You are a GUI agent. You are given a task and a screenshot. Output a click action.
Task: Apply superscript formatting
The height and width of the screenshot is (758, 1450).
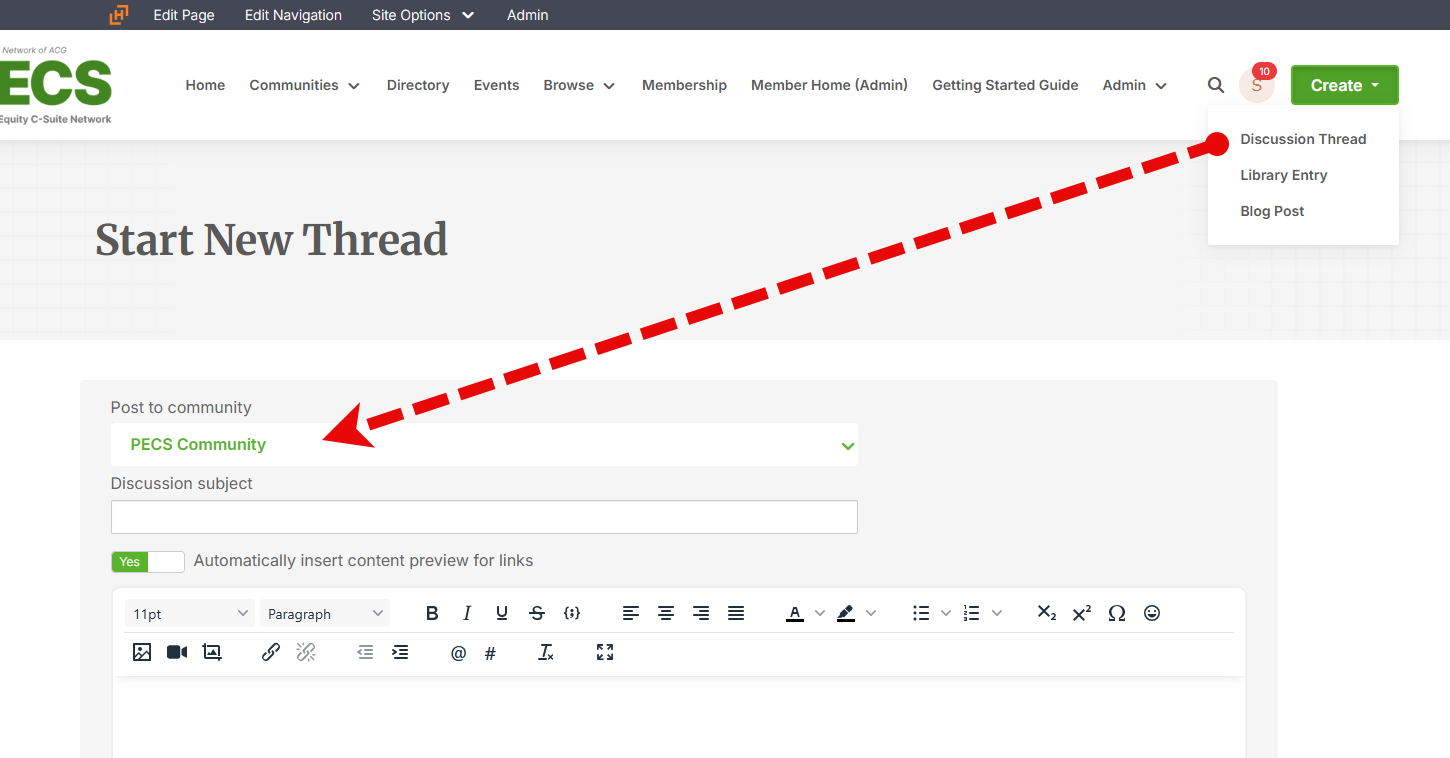tap(1082, 613)
